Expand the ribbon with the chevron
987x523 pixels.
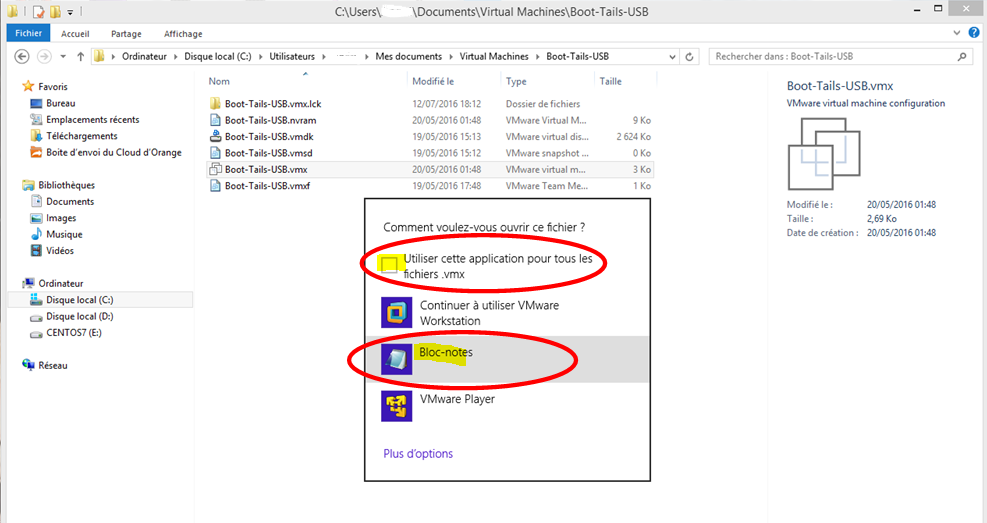957,33
